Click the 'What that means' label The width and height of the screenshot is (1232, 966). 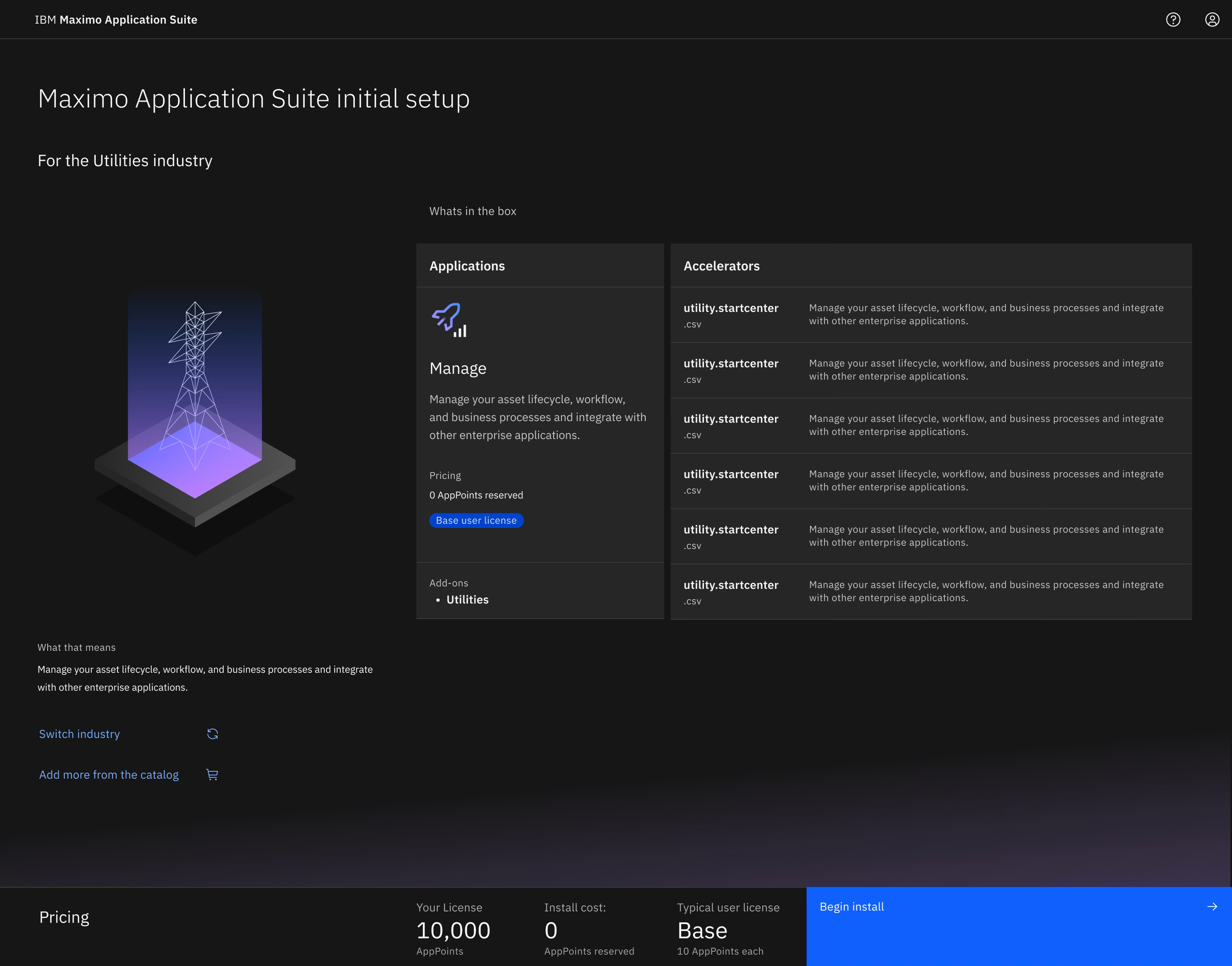(76, 648)
